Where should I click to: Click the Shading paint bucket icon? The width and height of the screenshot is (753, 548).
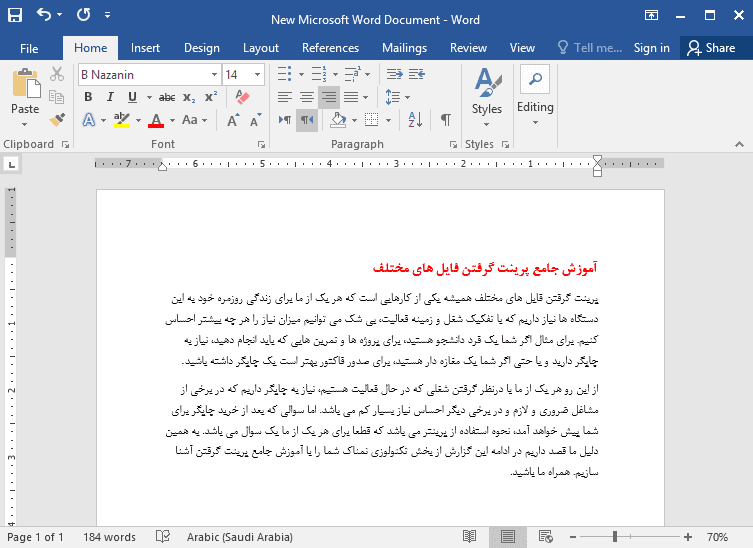[x=339, y=120]
